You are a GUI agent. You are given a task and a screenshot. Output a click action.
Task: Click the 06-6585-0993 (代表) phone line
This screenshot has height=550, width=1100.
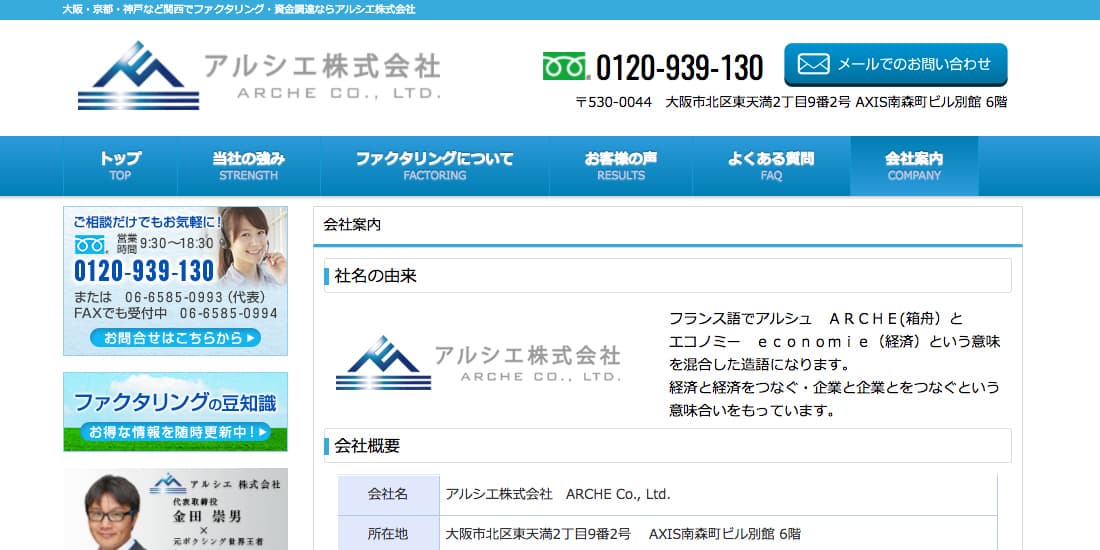(169, 297)
